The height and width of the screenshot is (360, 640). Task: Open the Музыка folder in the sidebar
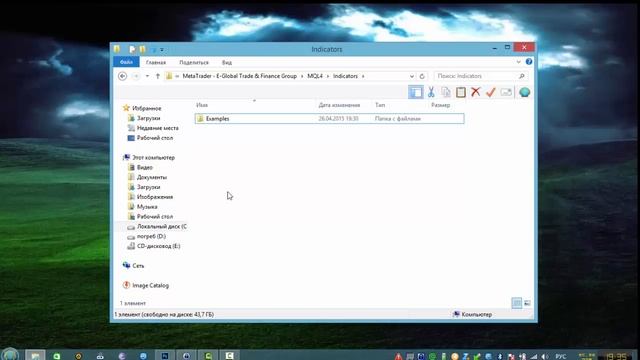pos(147,207)
